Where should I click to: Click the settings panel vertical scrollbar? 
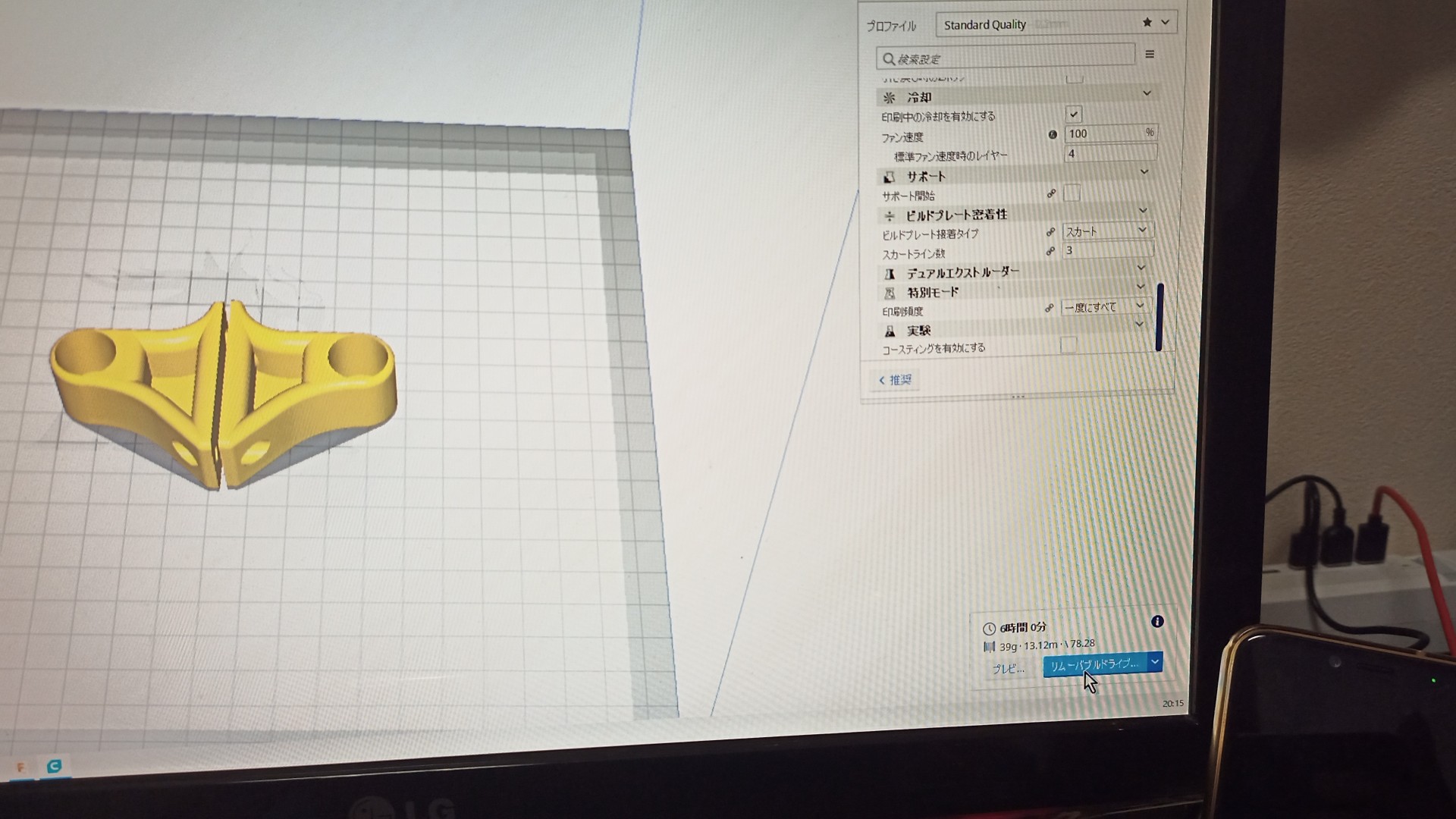tap(1159, 317)
